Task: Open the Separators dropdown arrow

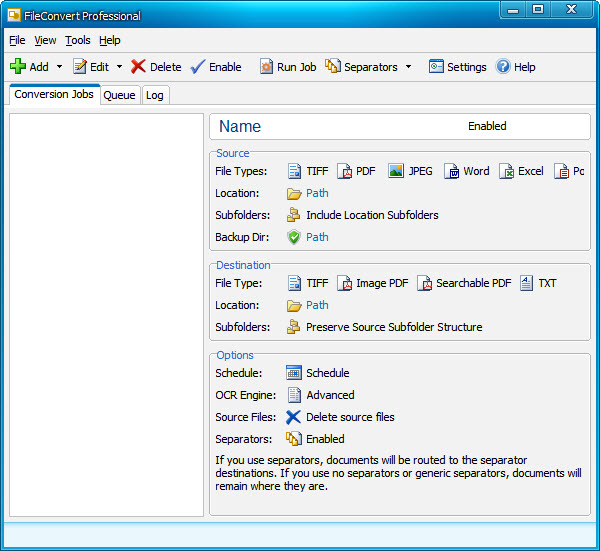Action: point(408,67)
